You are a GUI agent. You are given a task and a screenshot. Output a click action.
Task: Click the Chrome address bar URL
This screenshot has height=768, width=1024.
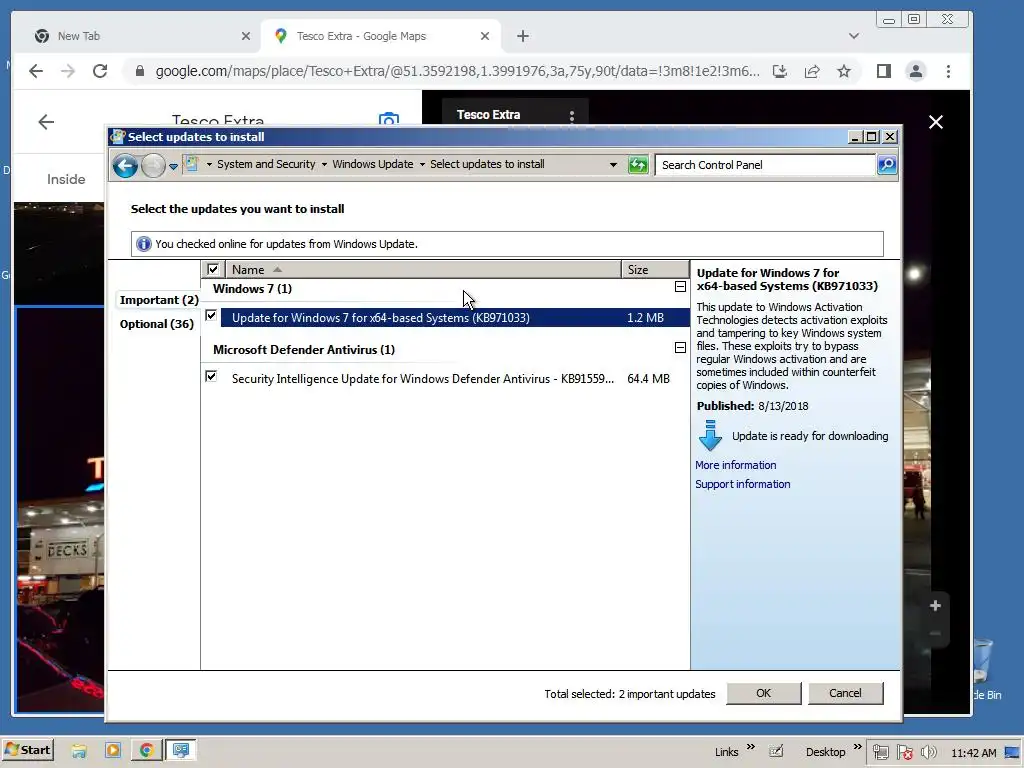457,71
